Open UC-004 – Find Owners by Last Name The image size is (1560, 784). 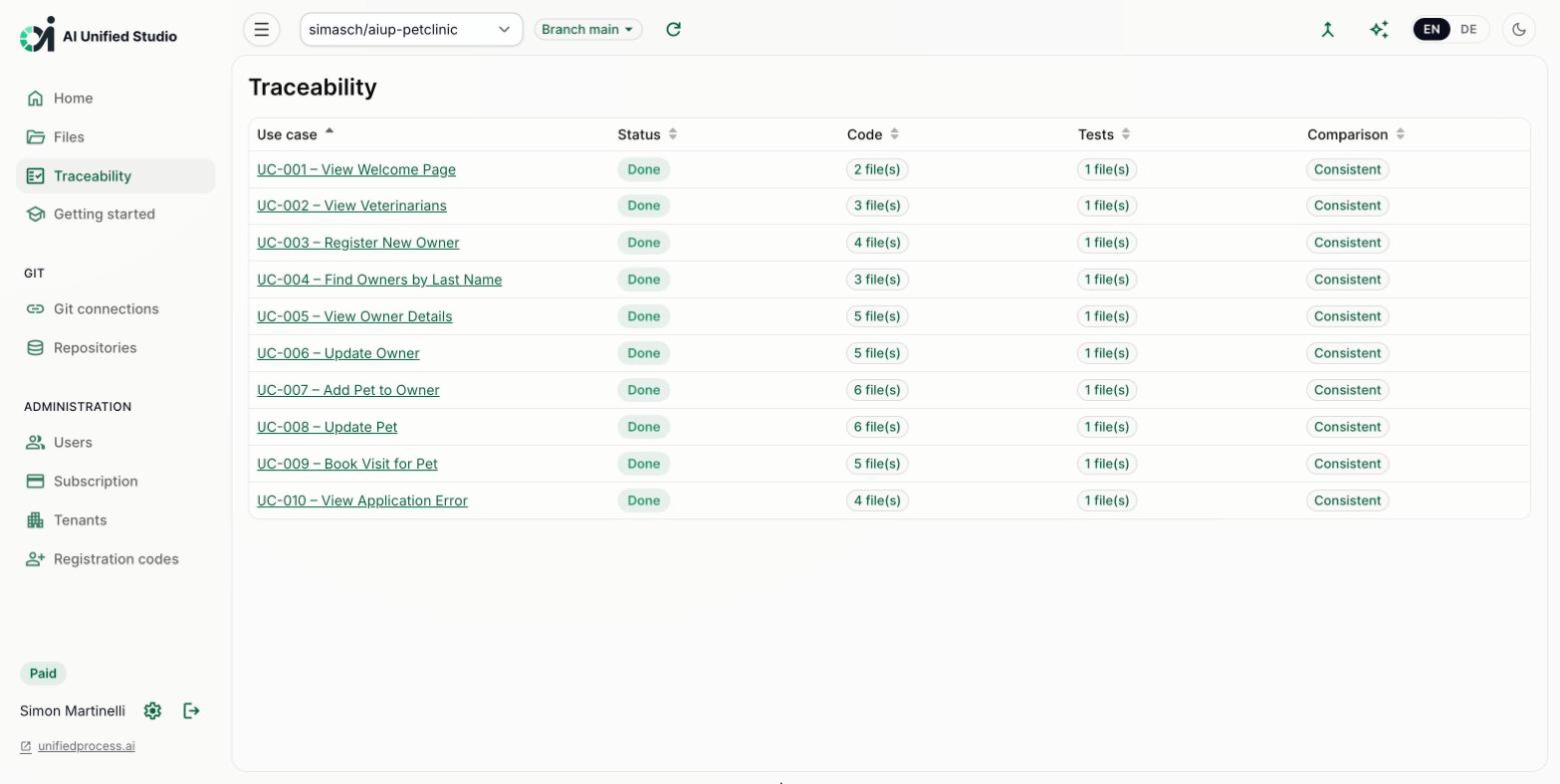379,280
